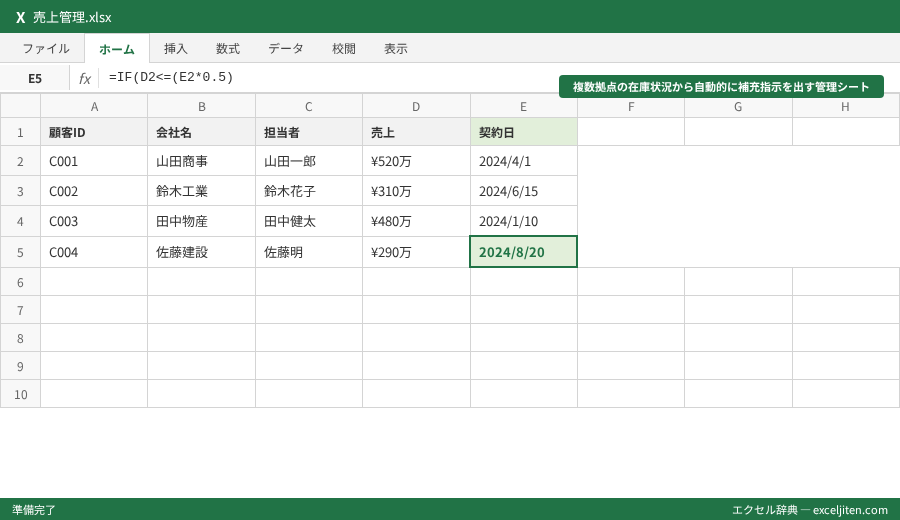Select cell containing C002
Image resolution: width=900 pixels, height=520 pixels.
pos(94,191)
